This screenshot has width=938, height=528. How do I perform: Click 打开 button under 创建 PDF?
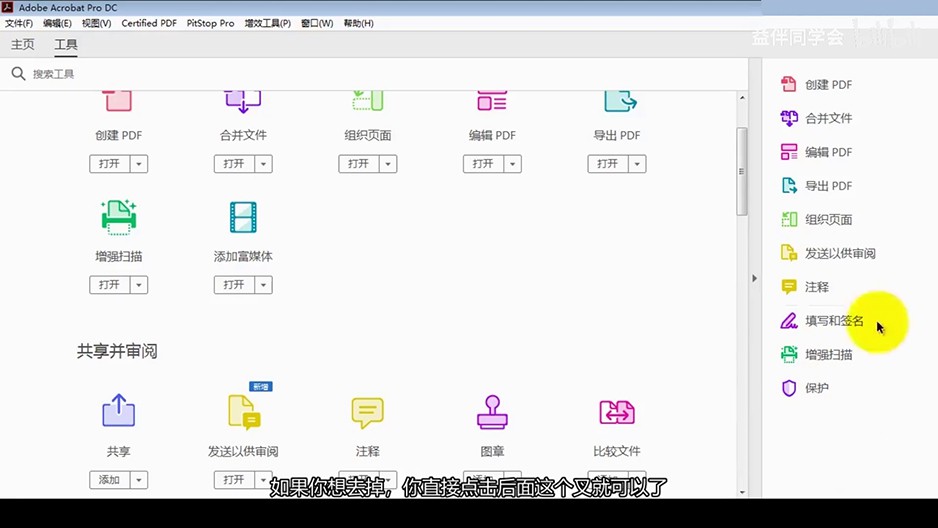coord(110,164)
